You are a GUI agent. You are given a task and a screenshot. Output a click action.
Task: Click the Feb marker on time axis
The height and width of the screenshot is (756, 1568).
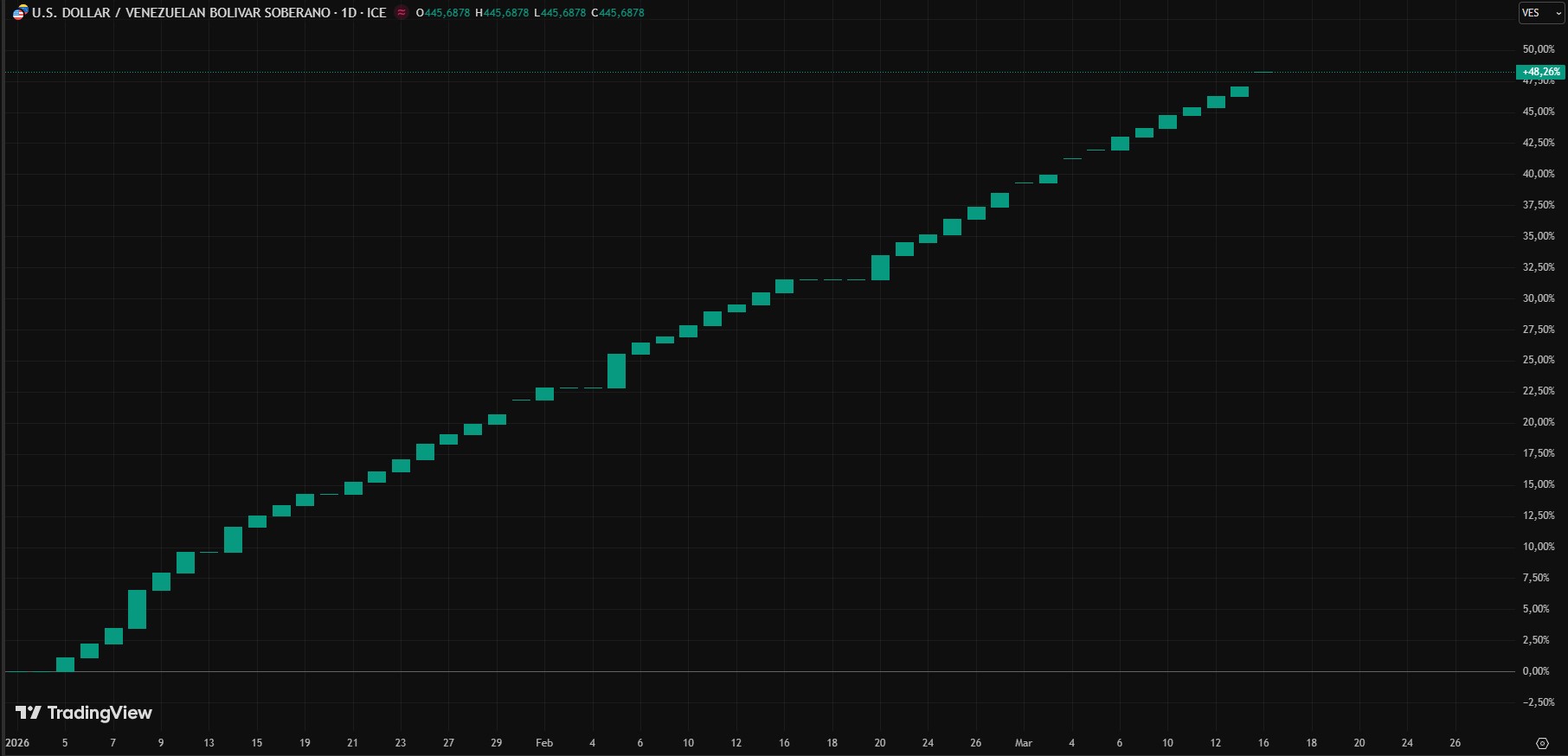point(544,743)
